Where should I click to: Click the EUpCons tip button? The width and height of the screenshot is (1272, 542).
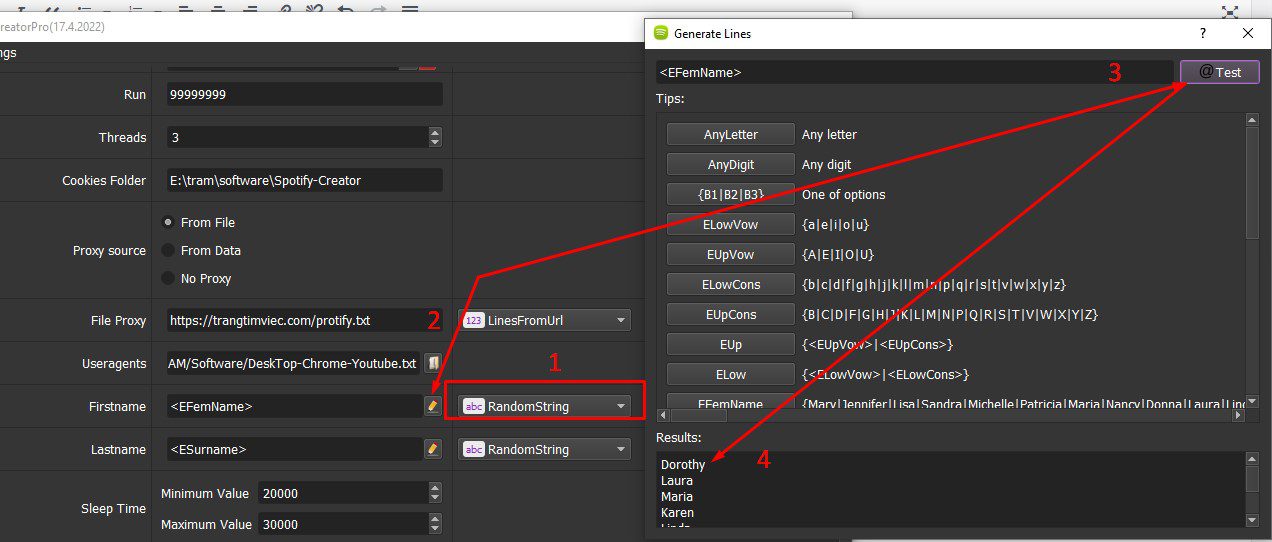(731, 314)
